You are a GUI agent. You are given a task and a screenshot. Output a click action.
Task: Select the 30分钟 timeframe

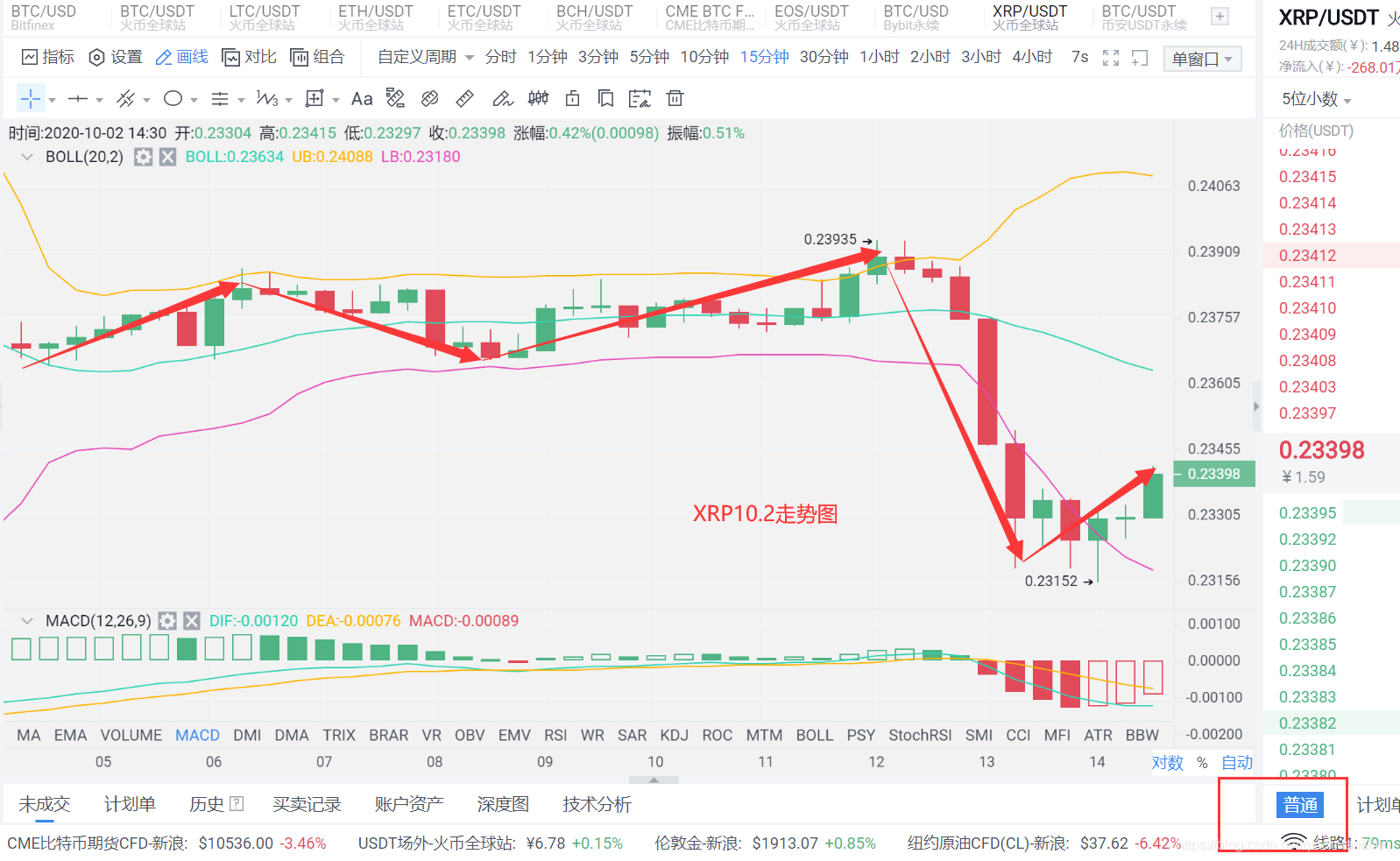pyautogui.click(x=824, y=57)
